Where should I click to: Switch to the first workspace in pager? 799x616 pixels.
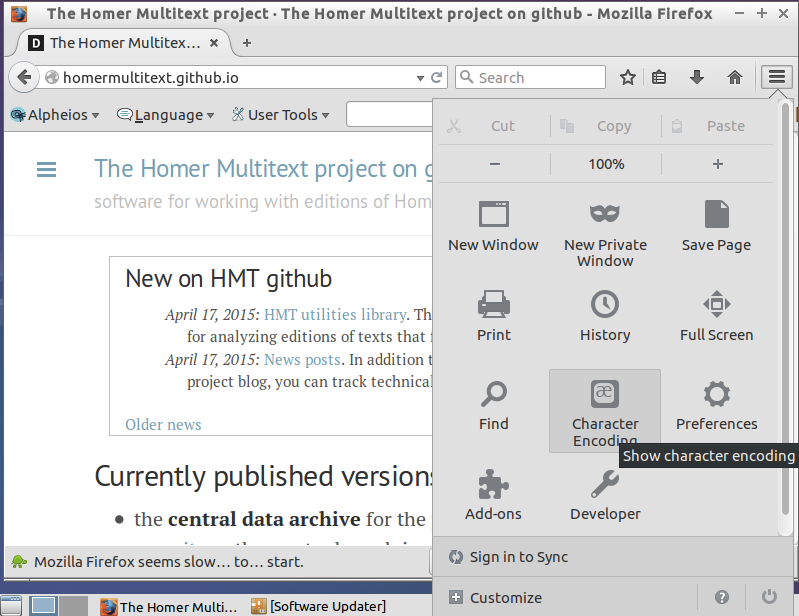43,606
